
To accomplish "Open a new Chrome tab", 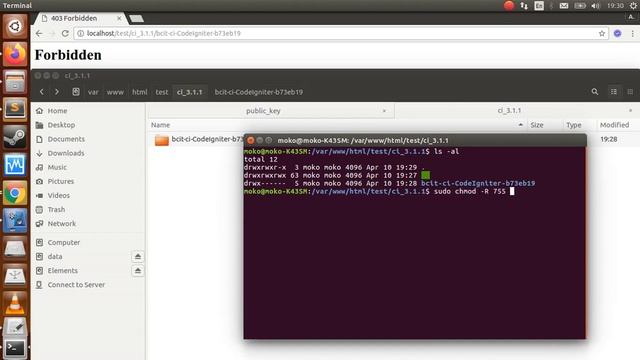I will pos(136,18).
